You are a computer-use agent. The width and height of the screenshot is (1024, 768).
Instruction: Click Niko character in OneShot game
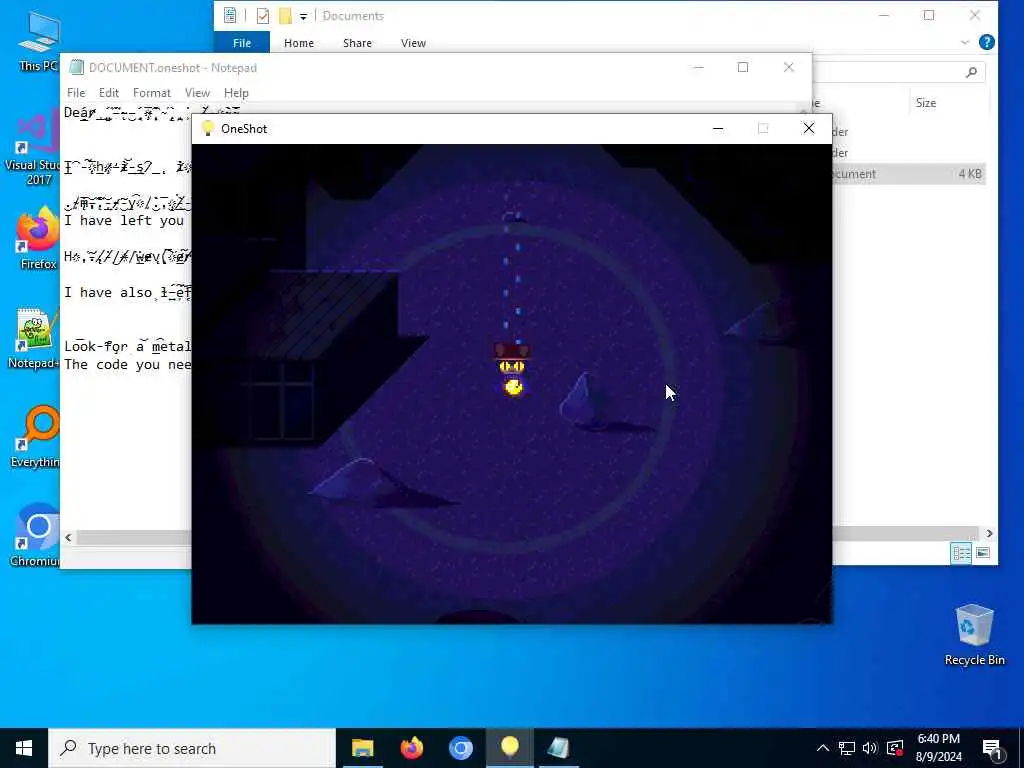513,370
